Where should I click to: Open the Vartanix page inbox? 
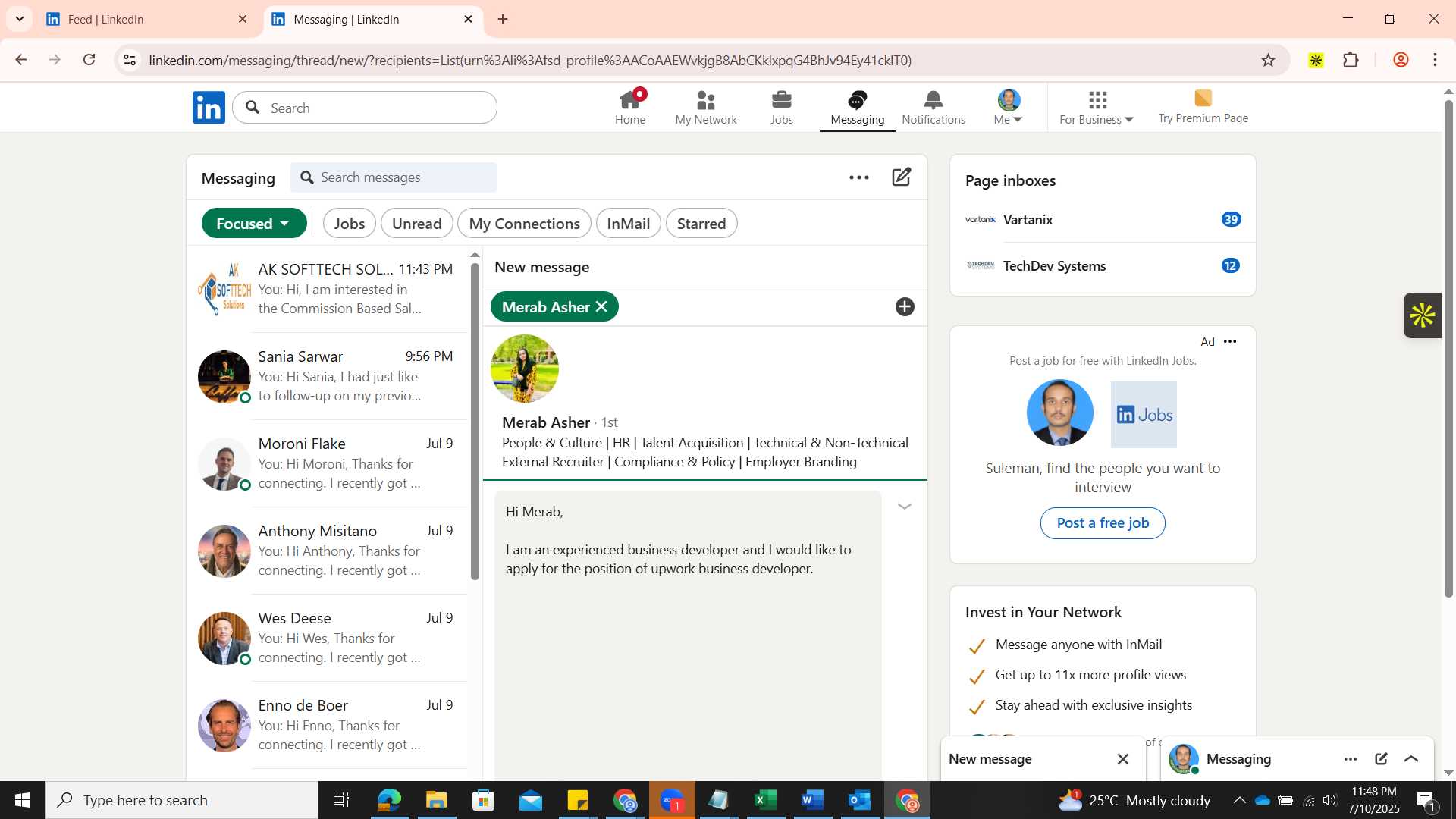(x=1103, y=220)
